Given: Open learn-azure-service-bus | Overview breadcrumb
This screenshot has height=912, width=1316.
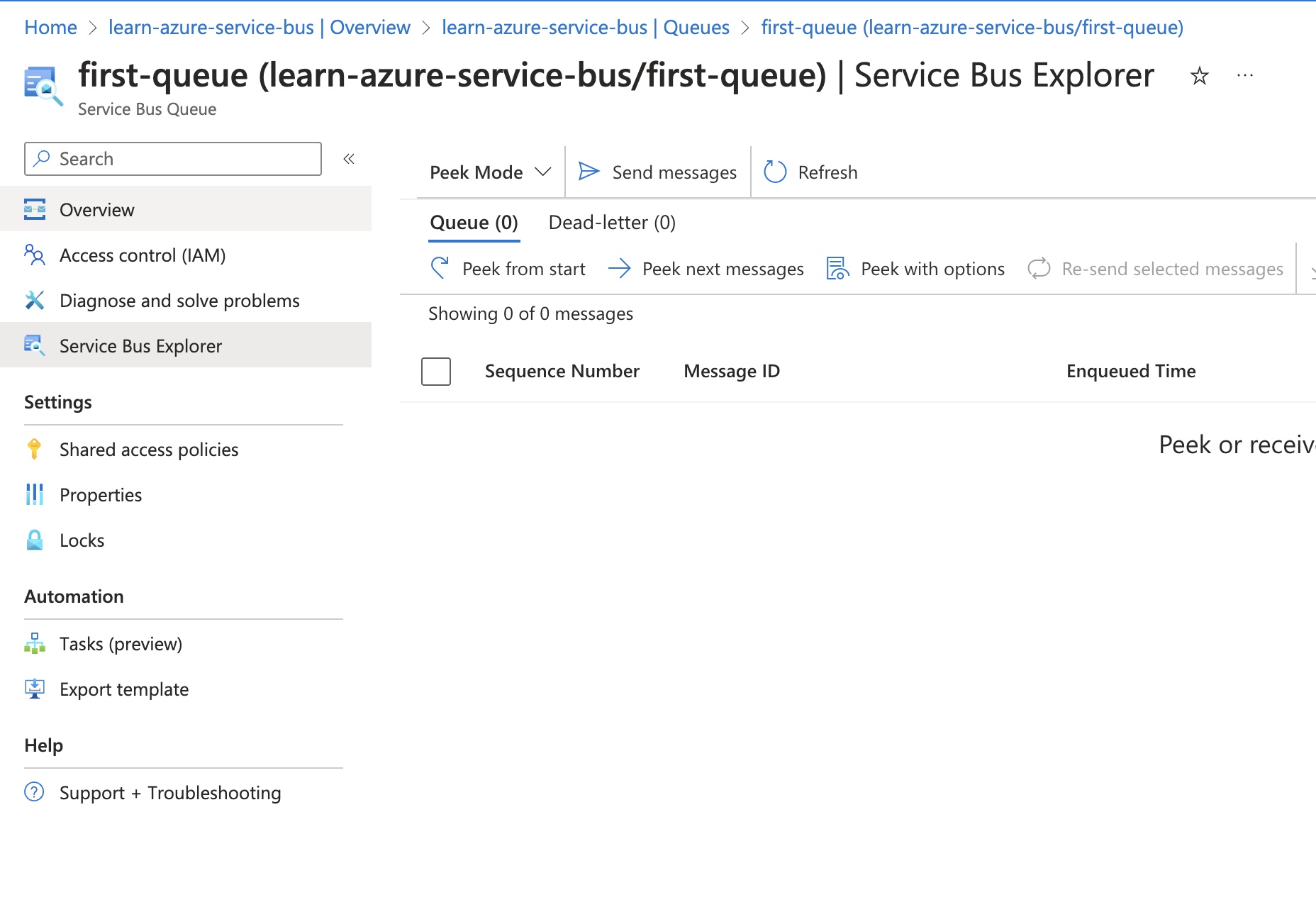Looking at the screenshot, I should point(260,27).
